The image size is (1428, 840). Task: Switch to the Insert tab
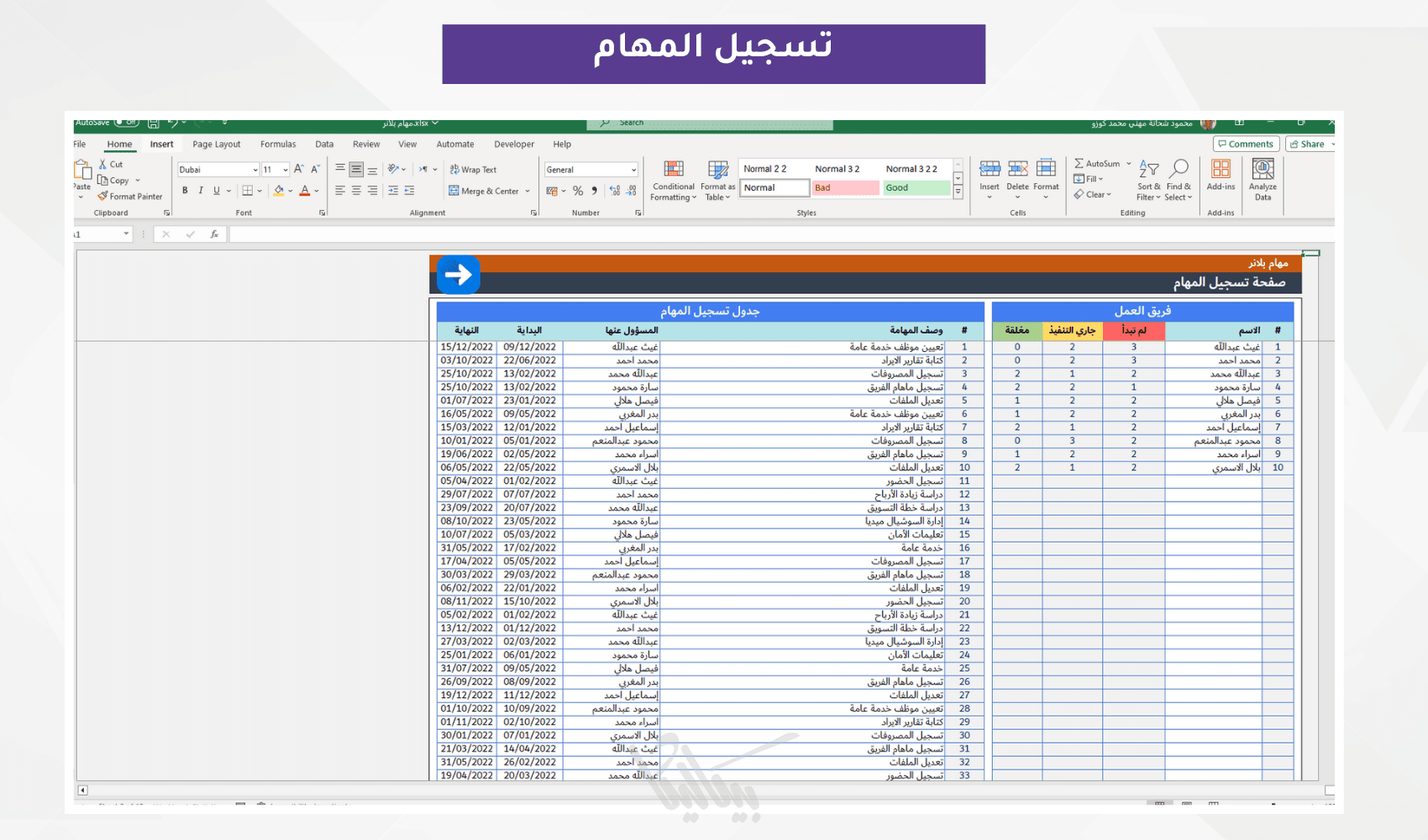tap(161, 144)
